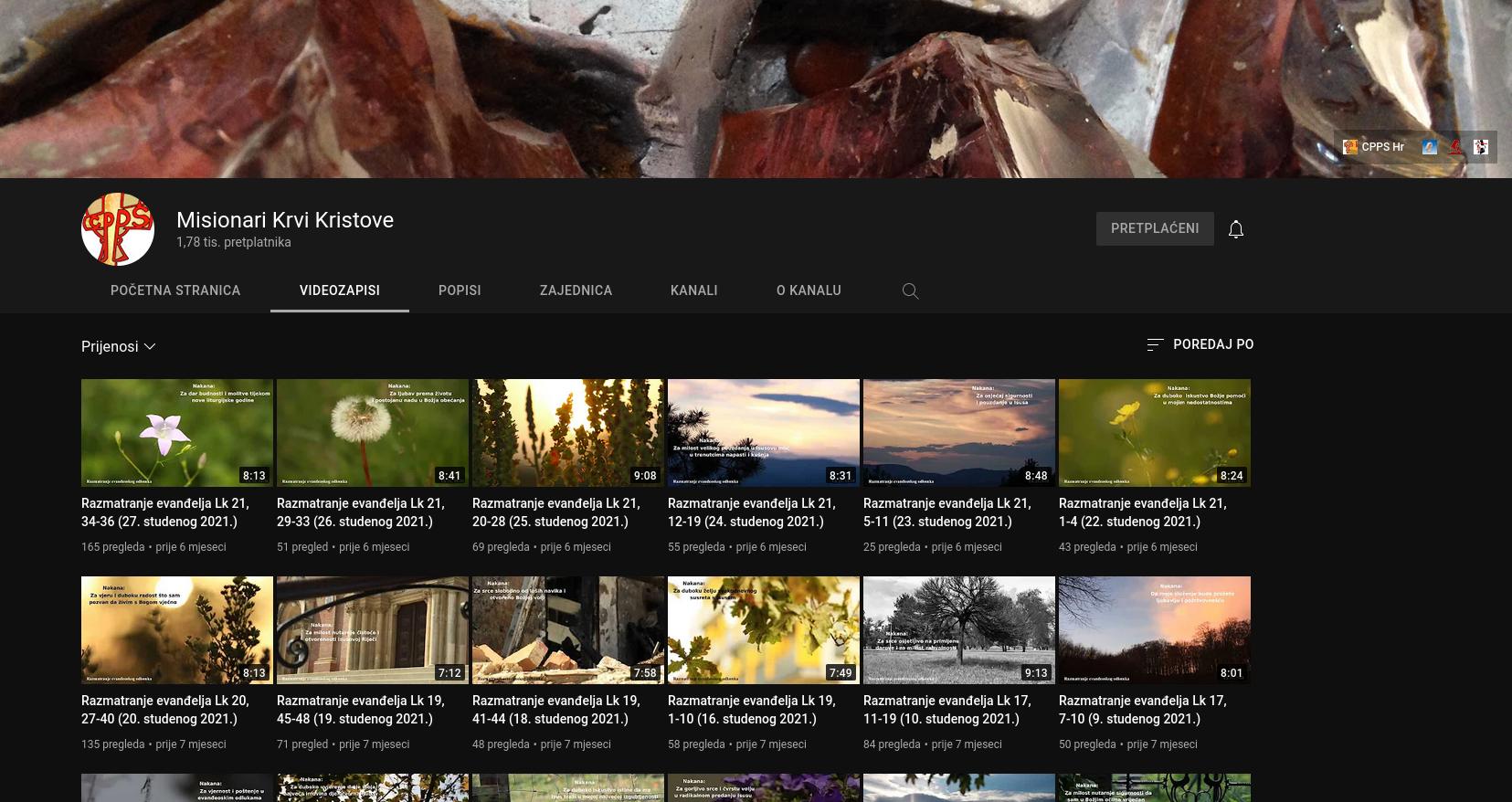Open title Razmatranje evanđelja Lk 21, 34-36
Screen dimensions: 1512x802
coord(165,512)
